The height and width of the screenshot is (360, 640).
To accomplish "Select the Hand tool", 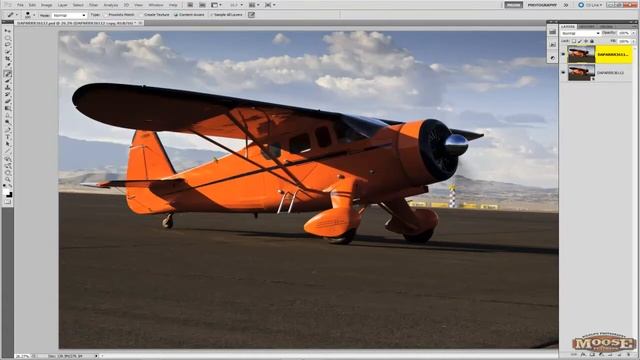I will coord(8,173).
